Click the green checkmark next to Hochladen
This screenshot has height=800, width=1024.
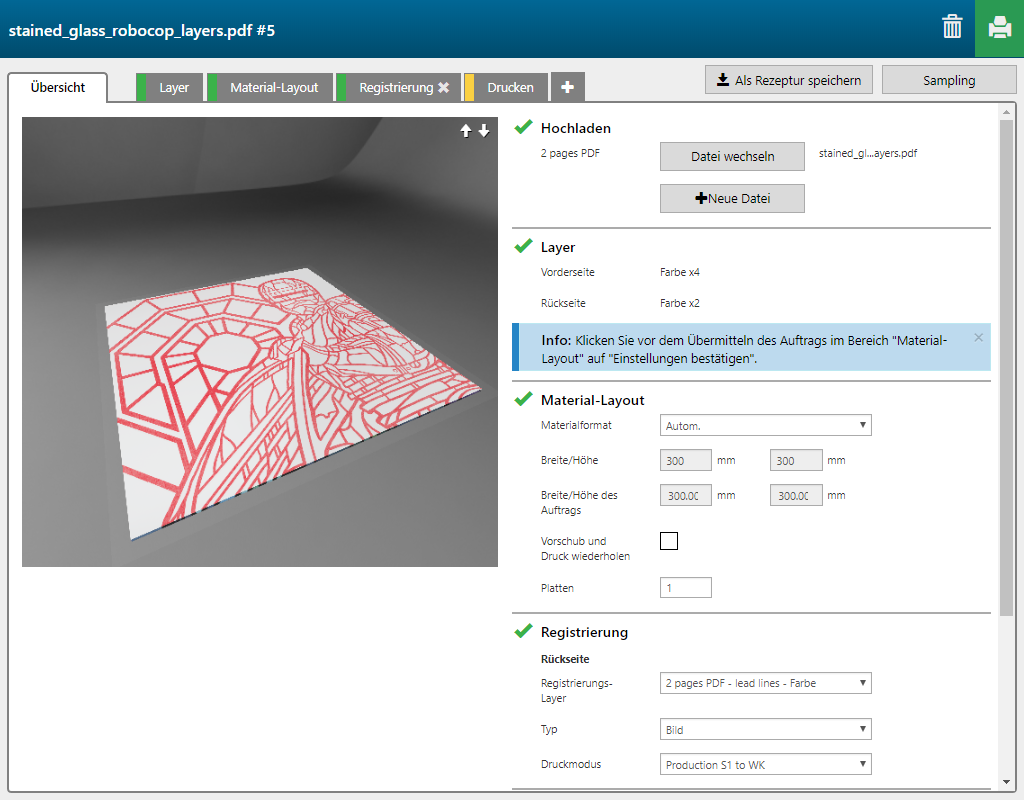[524, 127]
